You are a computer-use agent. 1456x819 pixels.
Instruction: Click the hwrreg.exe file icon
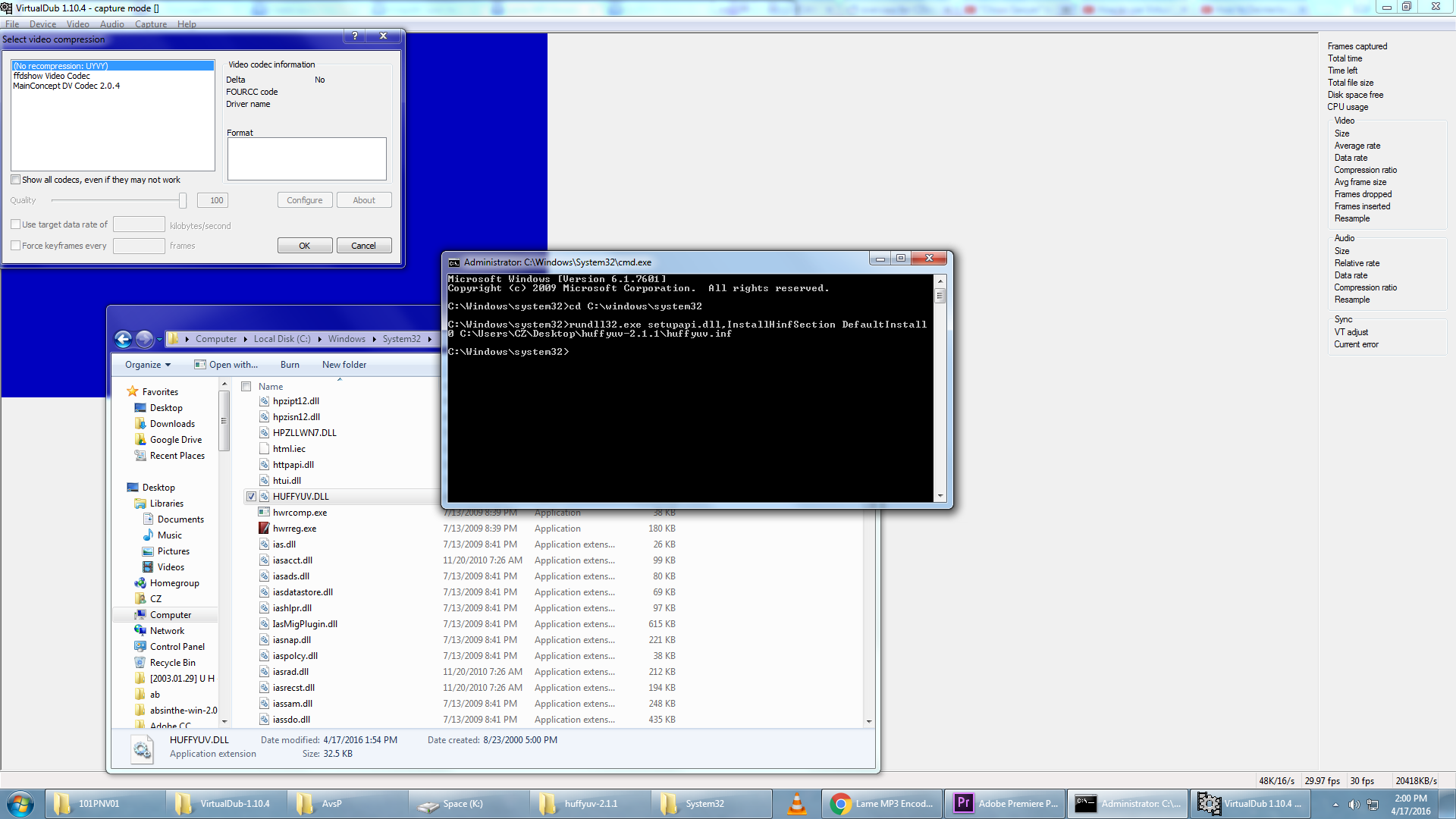coord(264,529)
